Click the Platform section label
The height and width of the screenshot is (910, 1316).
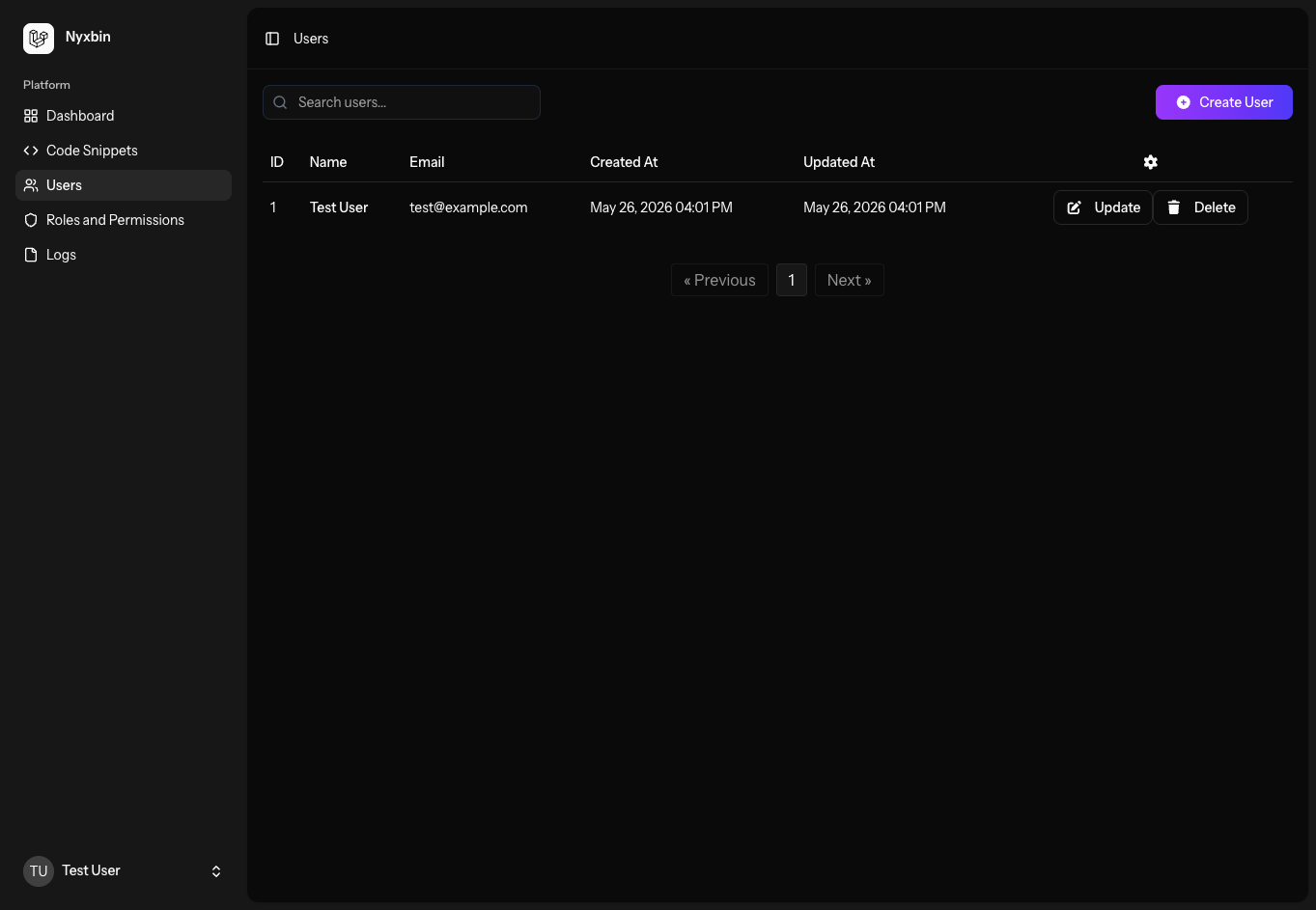pyautogui.click(x=46, y=85)
